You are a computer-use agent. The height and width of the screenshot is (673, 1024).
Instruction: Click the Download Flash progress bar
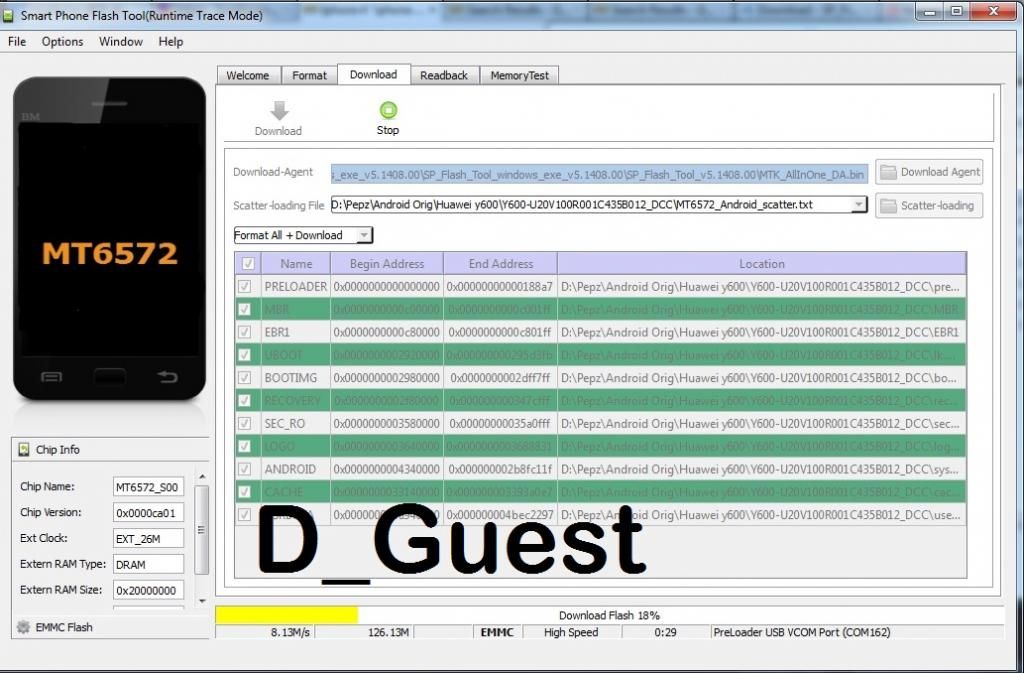(x=608, y=615)
